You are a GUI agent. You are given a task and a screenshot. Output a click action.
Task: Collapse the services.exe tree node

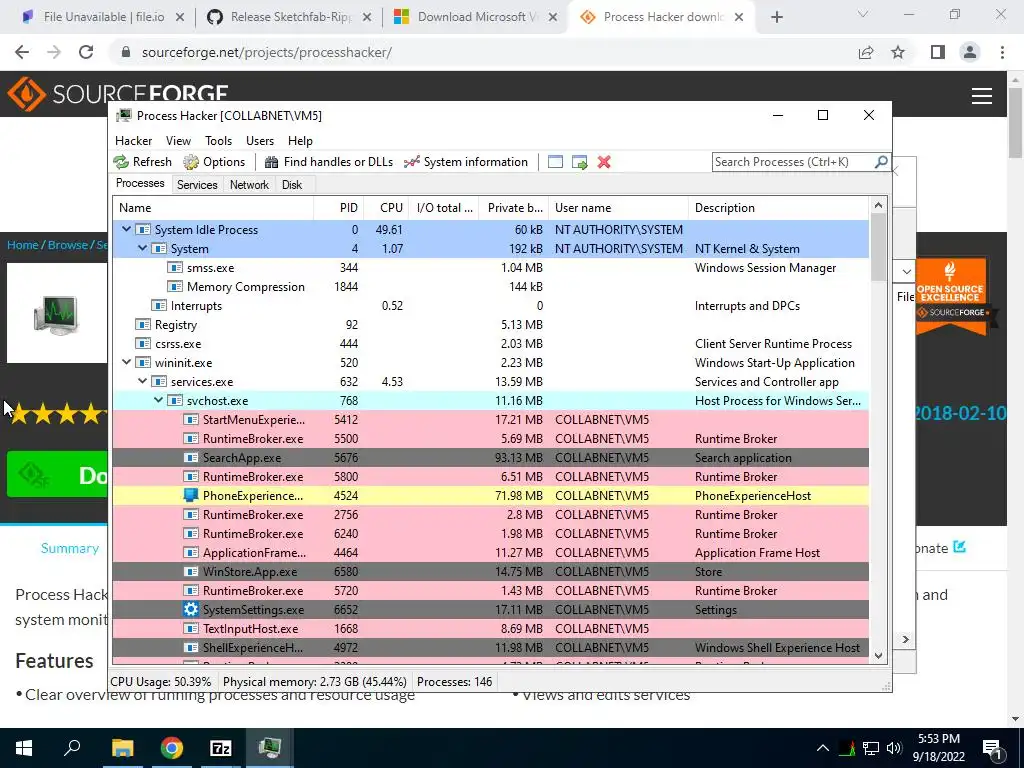click(x=142, y=381)
